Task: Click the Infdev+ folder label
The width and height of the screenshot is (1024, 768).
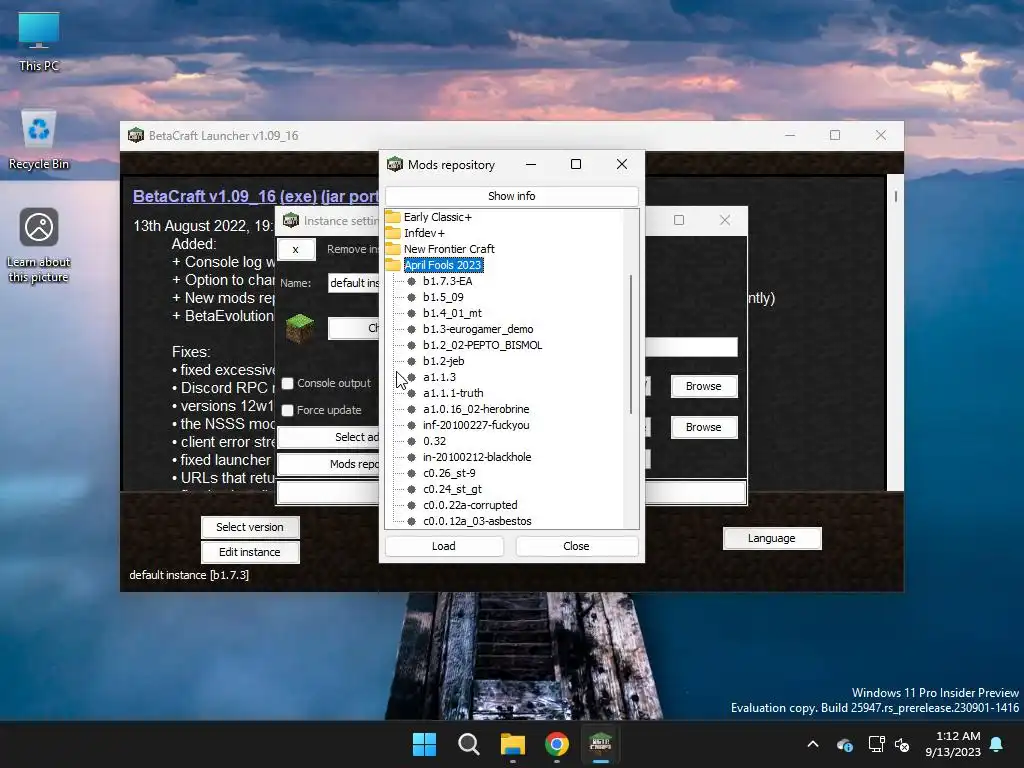Action: [x=424, y=232]
